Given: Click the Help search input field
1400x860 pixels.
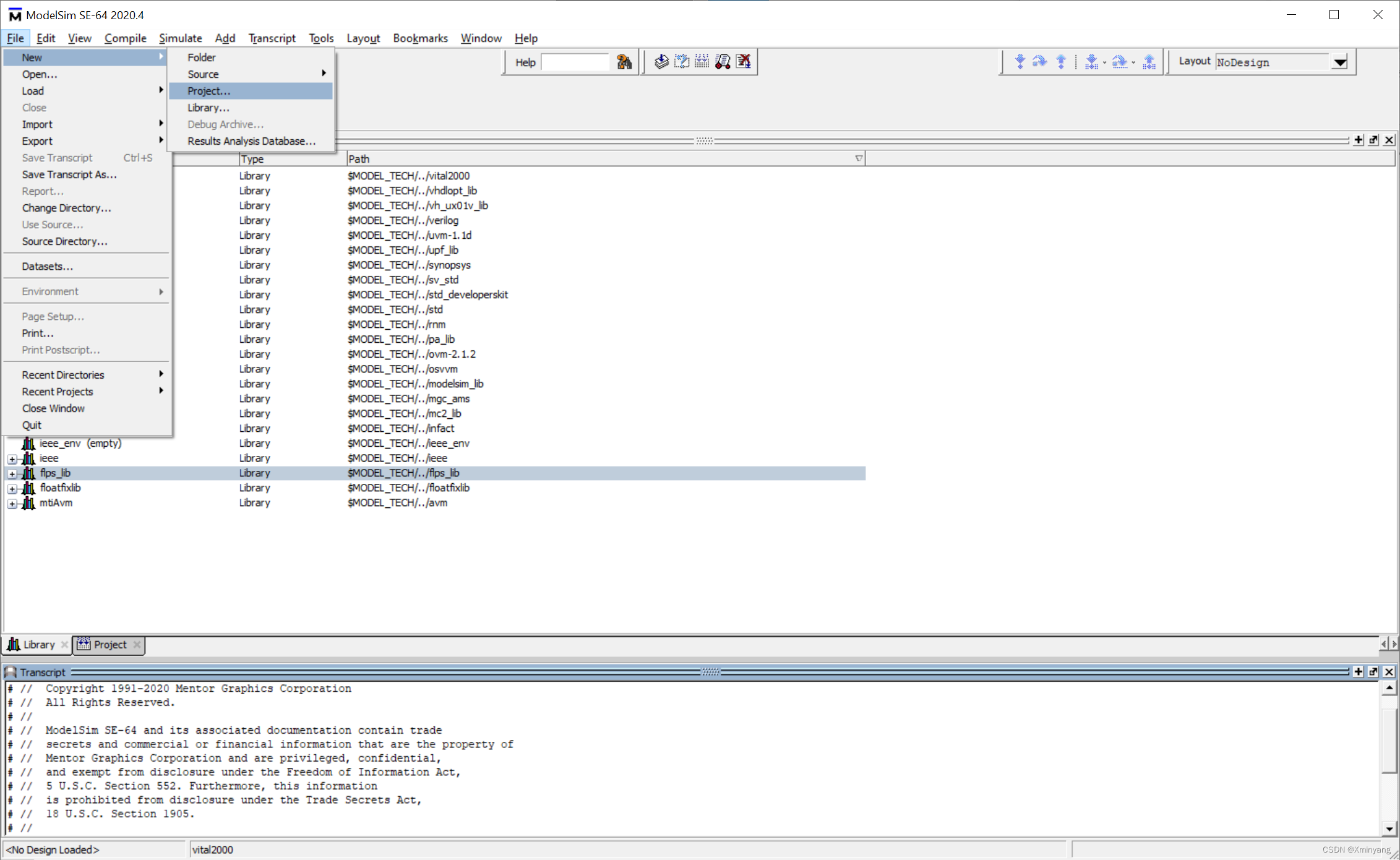Looking at the screenshot, I should point(575,62).
